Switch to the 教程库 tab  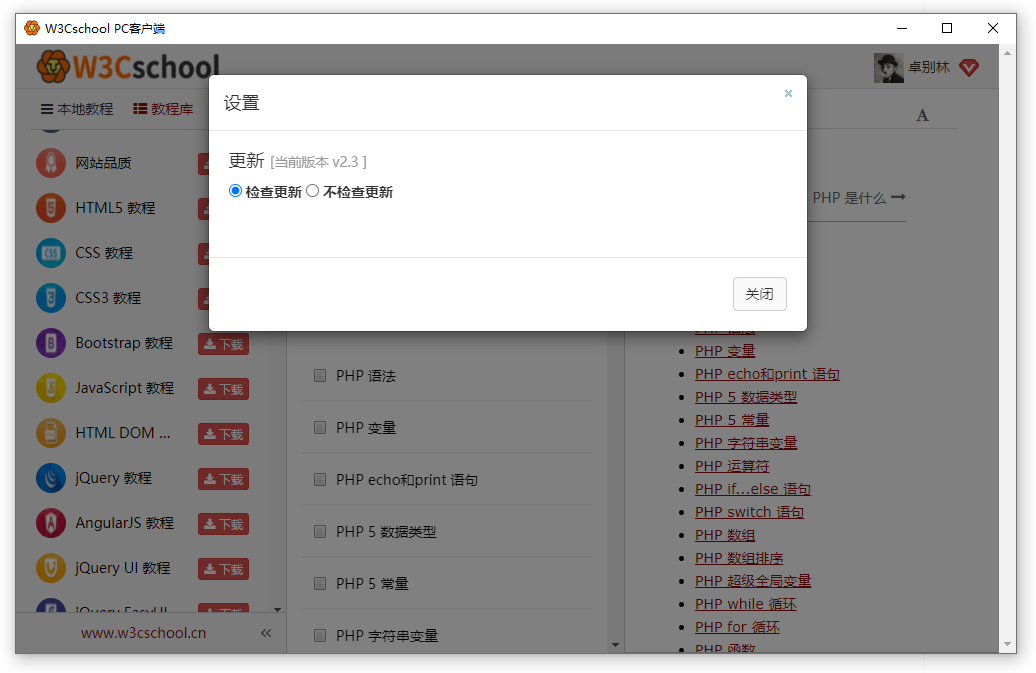tap(163, 109)
